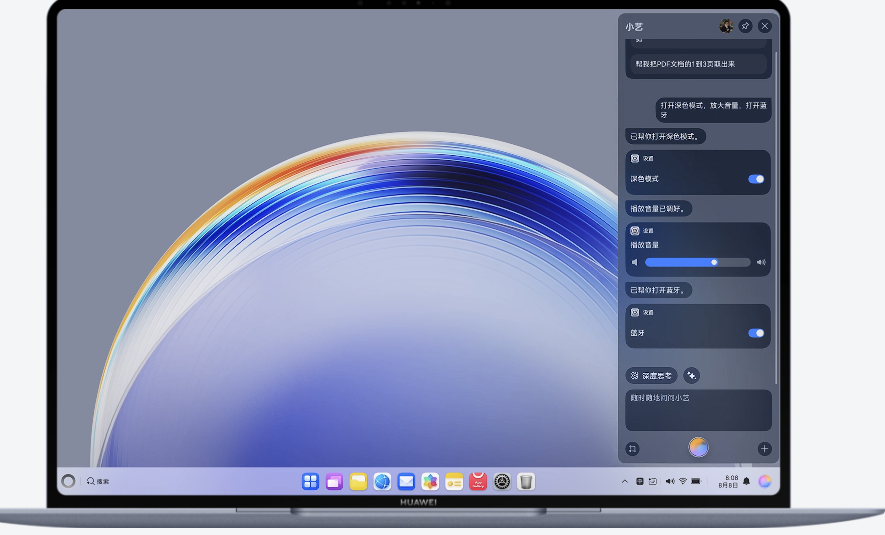885x535 pixels.
Task: Click the reply 已帮你打开蓝牙
Action: [659, 290]
